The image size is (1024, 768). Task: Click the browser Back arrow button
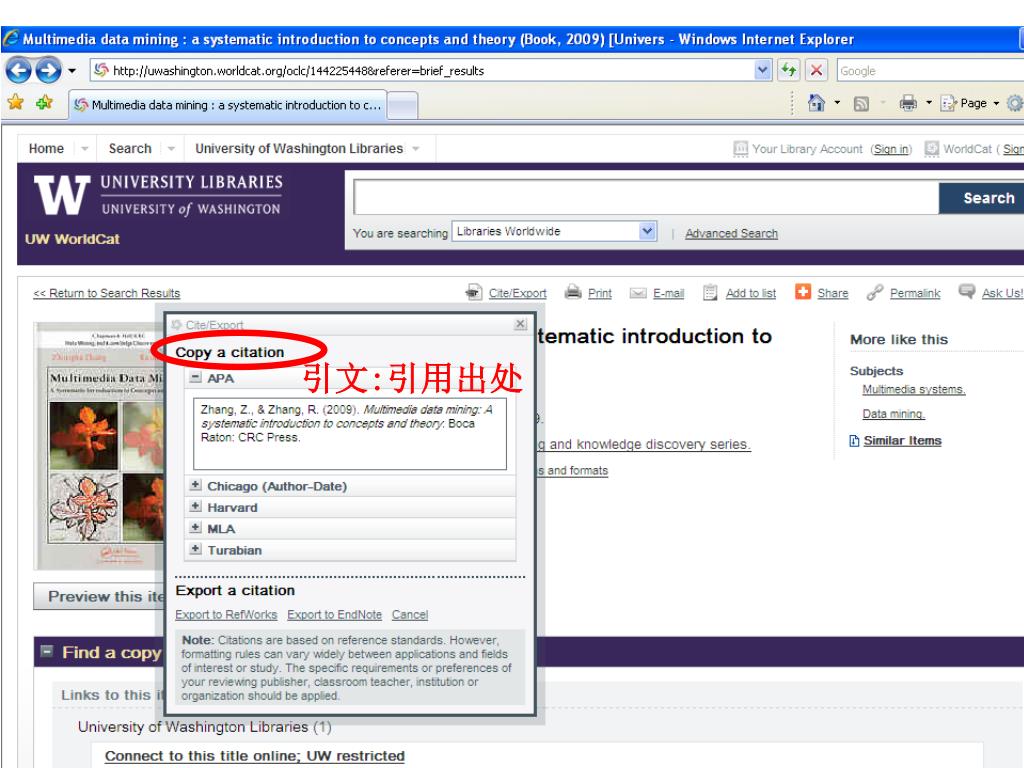pos(18,70)
